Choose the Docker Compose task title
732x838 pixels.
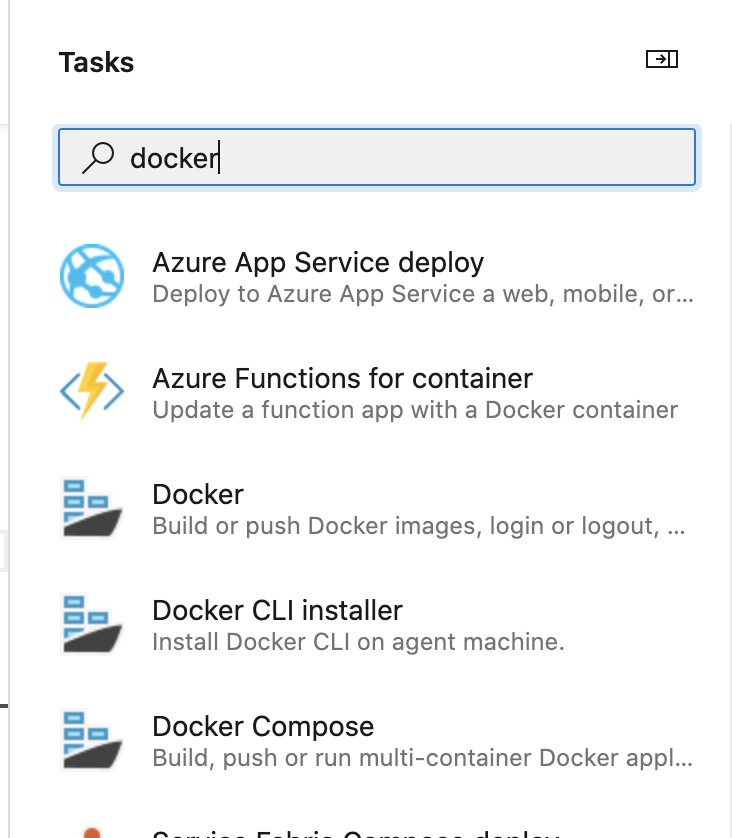point(263,726)
